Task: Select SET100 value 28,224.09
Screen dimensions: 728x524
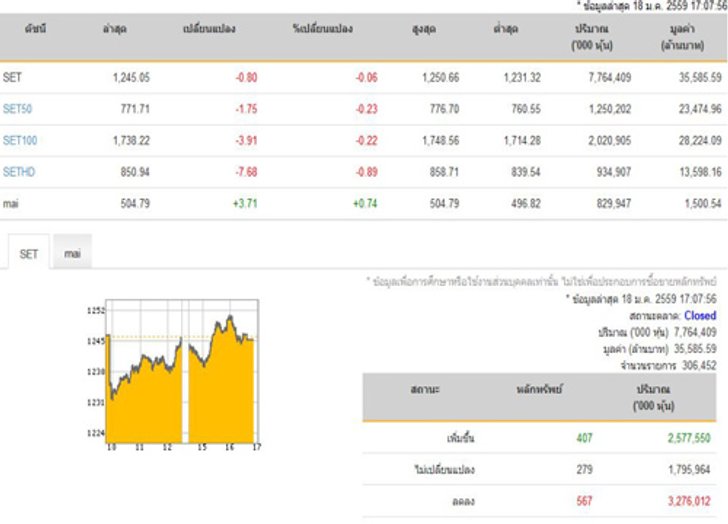Action: [700, 140]
